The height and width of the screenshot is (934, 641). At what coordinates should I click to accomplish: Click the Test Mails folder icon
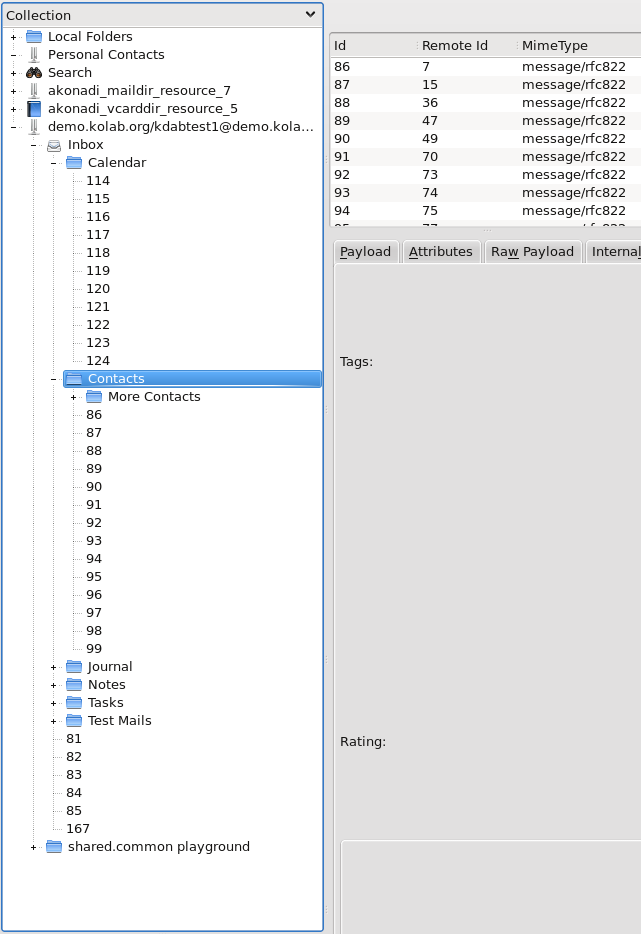click(74, 721)
